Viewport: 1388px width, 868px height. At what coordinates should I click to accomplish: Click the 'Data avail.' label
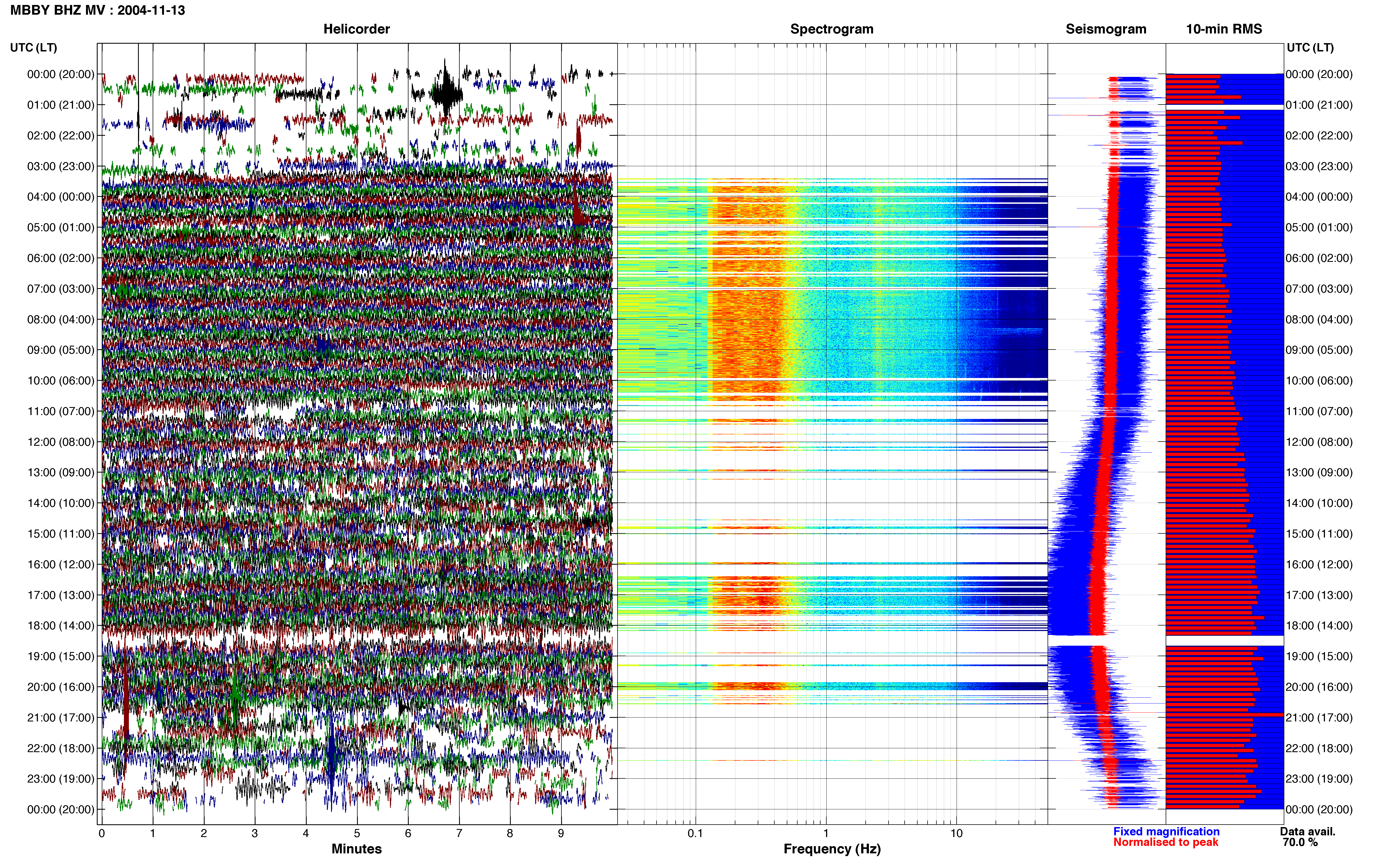[x=1308, y=832]
